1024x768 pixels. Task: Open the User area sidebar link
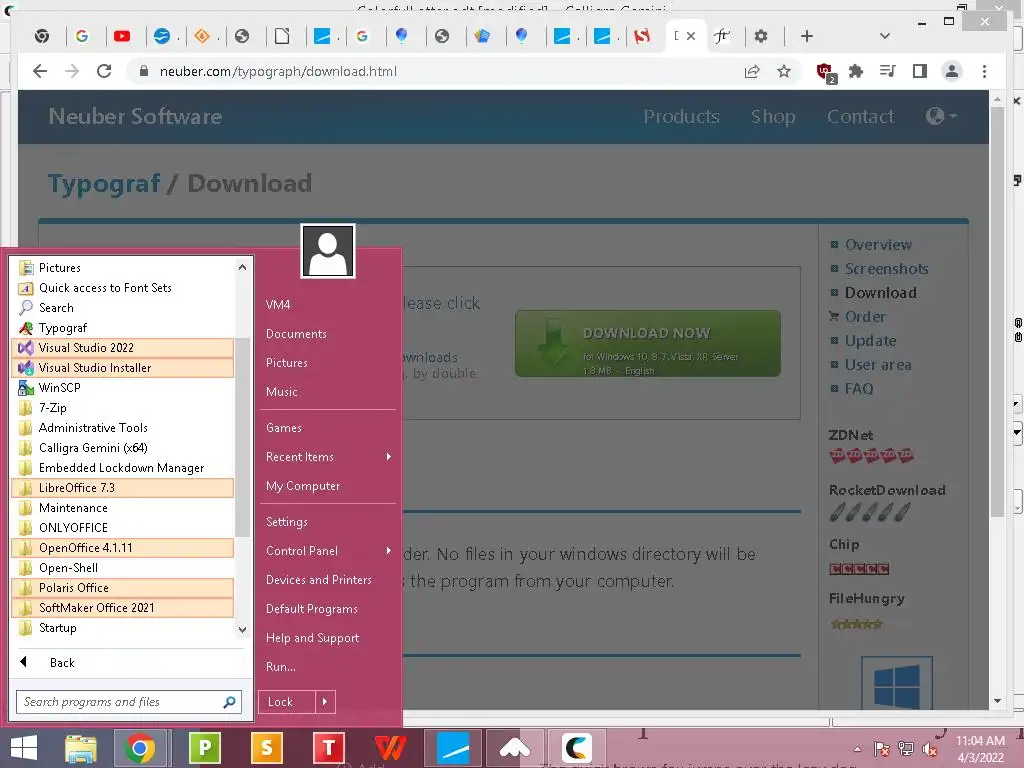(x=878, y=364)
